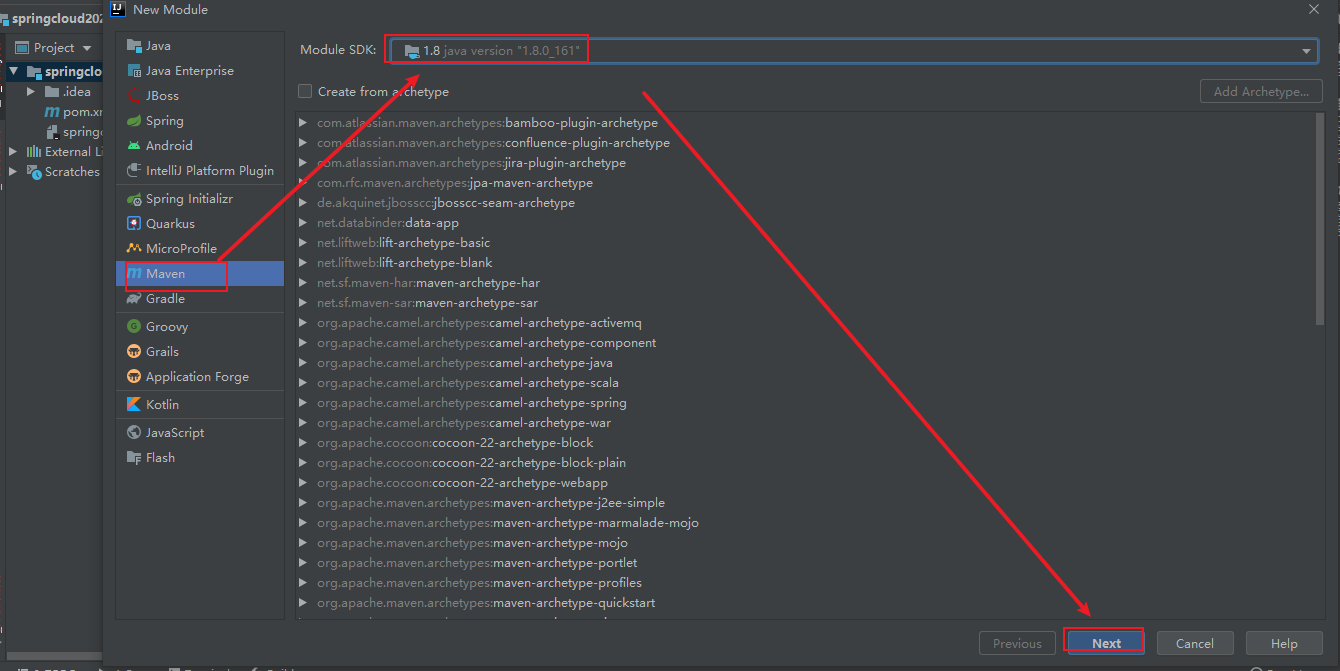The image size is (1340, 671).
Task: Expand the .idea folder node
Action: [x=31, y=92]
